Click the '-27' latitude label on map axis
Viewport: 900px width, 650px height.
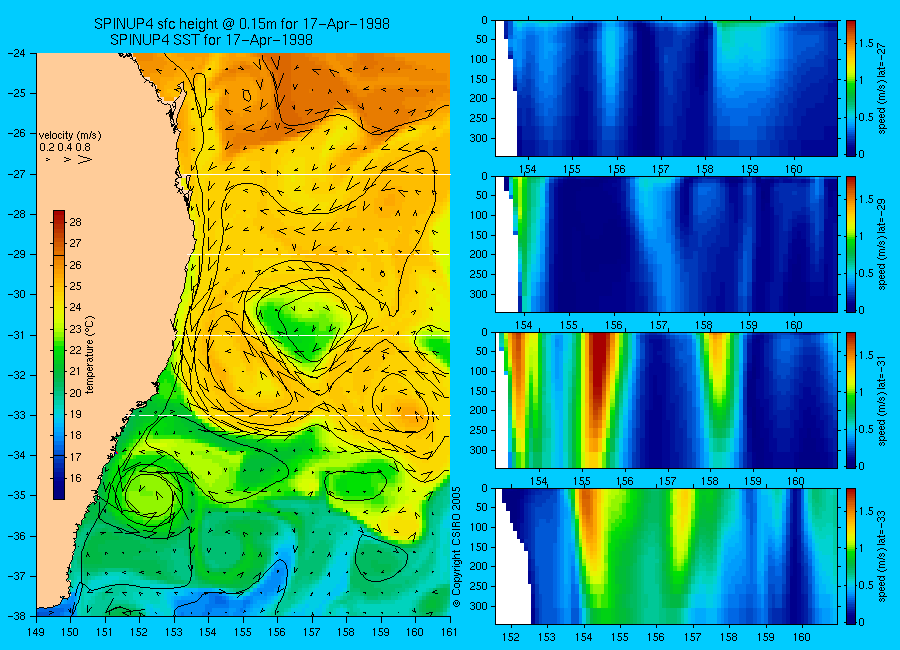18,174
